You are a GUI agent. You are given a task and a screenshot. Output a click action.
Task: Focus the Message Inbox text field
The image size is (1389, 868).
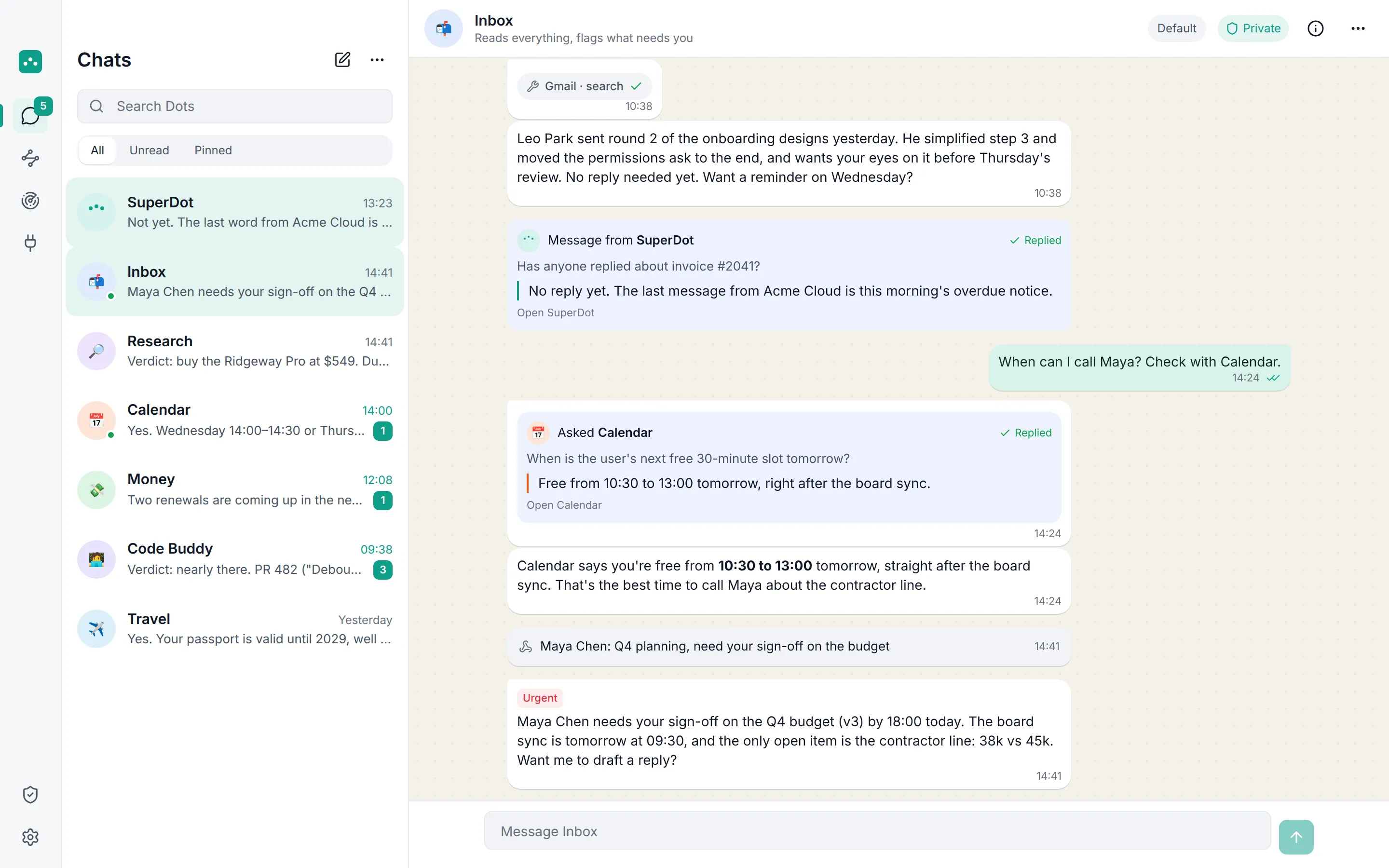click(x=877, y=831)
